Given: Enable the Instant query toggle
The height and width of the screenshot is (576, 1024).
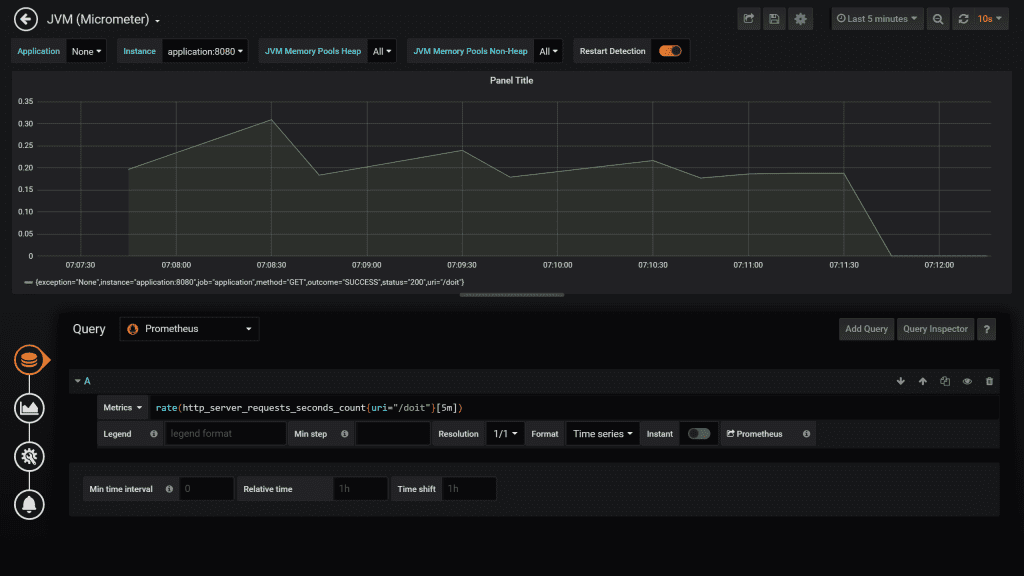Looking at the screenshot, I should (699, 434).
